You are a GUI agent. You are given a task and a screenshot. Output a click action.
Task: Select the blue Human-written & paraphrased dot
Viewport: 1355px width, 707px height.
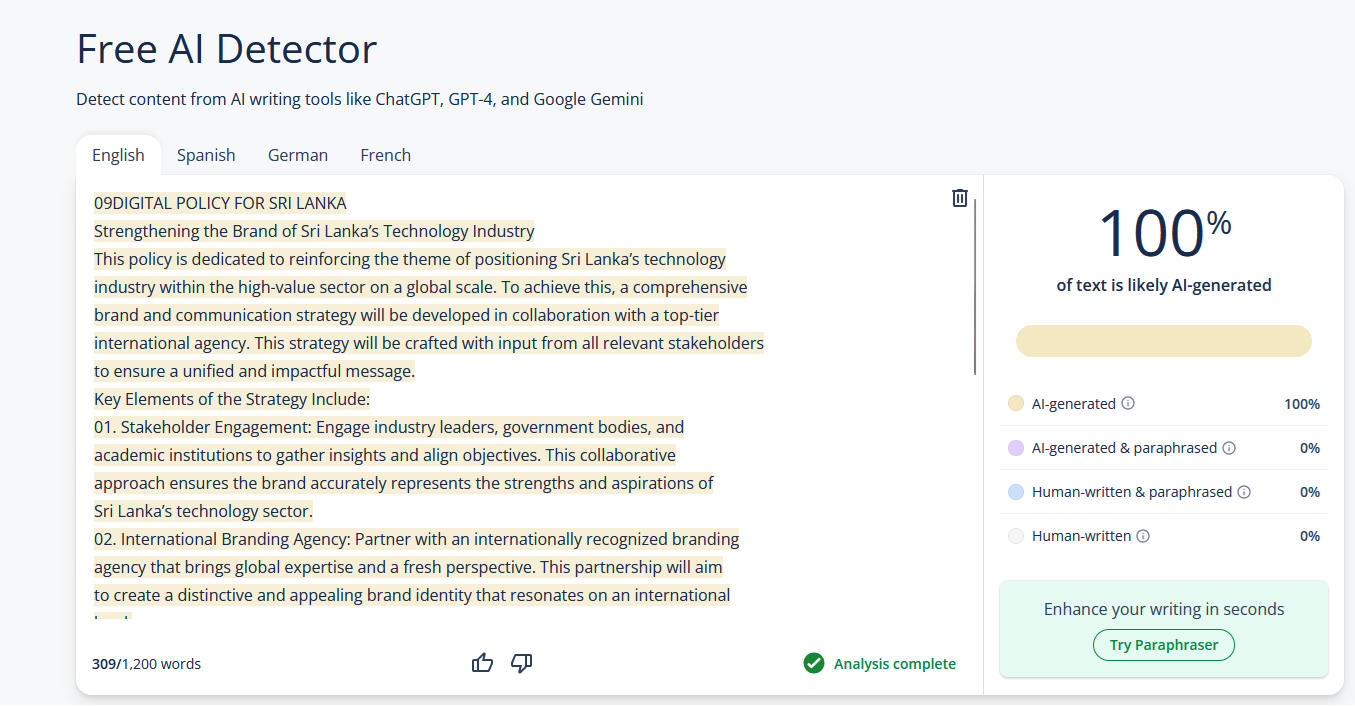[x=1016, y=492]
